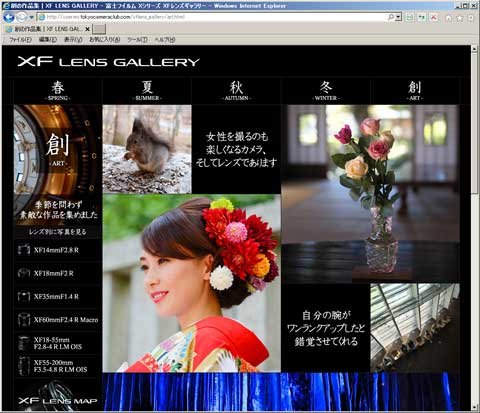Select the 春 SPRING gallery tab
The image size is (480, 413).
pyautogui.click(x=58, y=91)
